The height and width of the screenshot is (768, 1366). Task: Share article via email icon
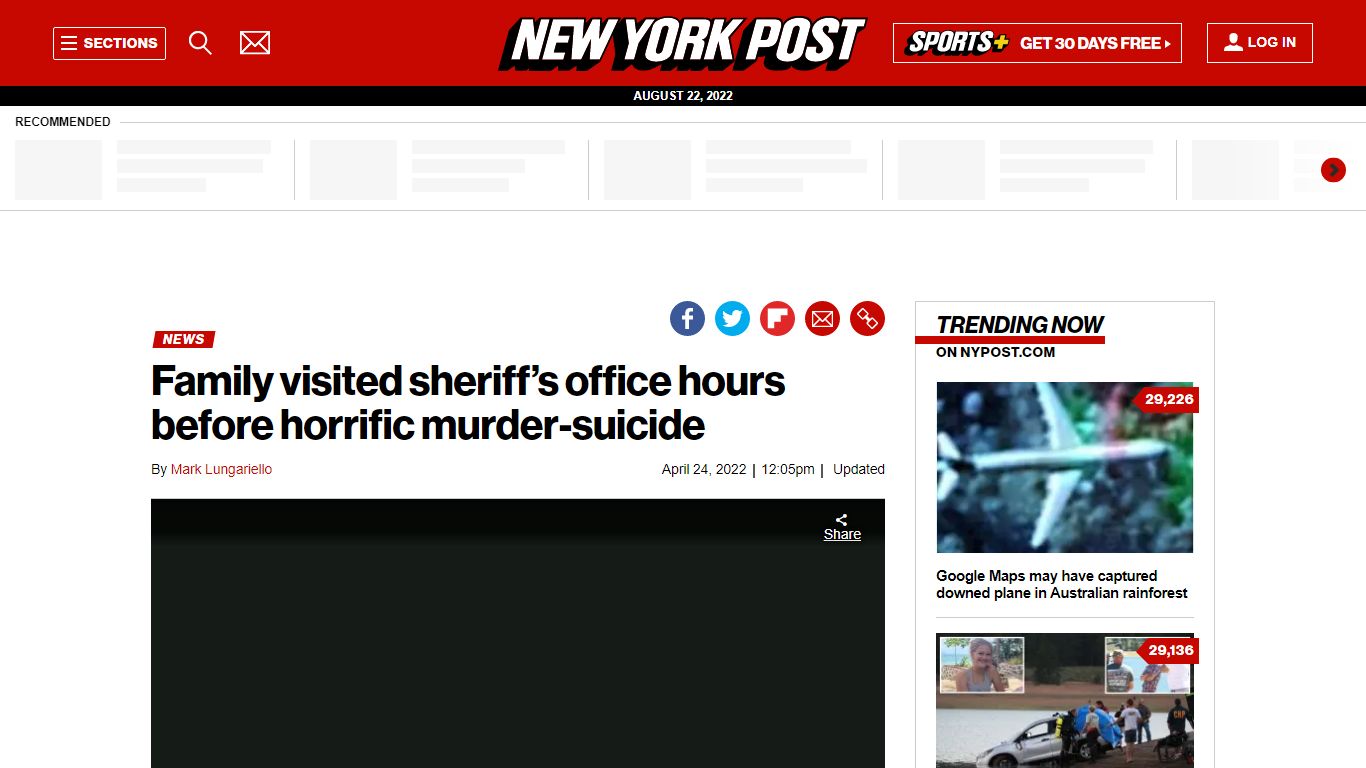(822, 319)
